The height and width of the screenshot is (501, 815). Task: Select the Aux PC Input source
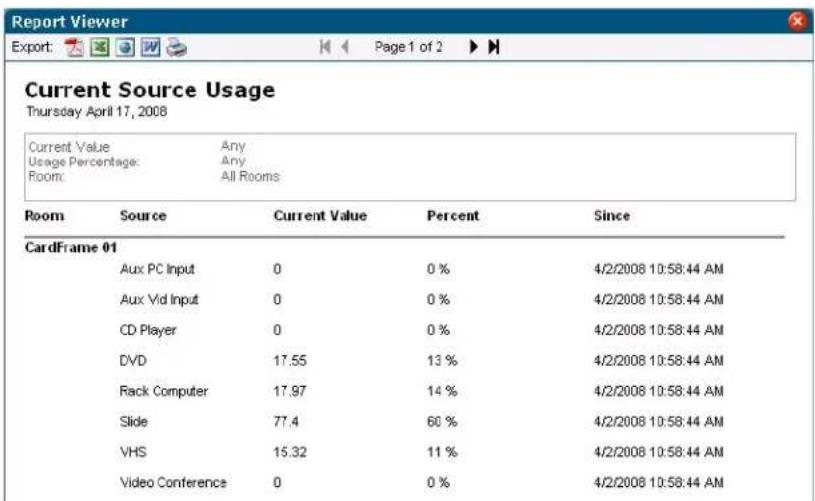(157, 269)
